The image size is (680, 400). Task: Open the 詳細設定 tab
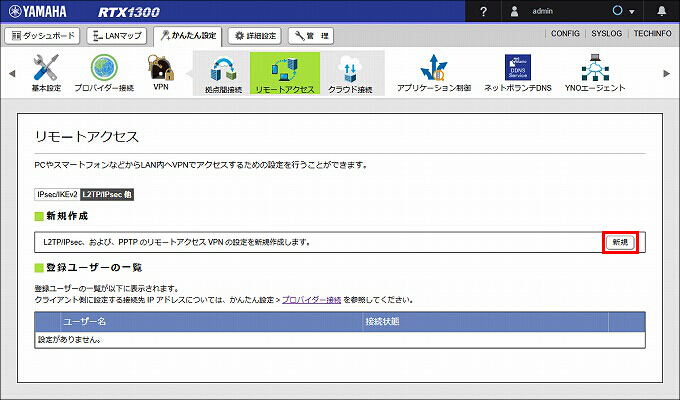click(255, 36)
